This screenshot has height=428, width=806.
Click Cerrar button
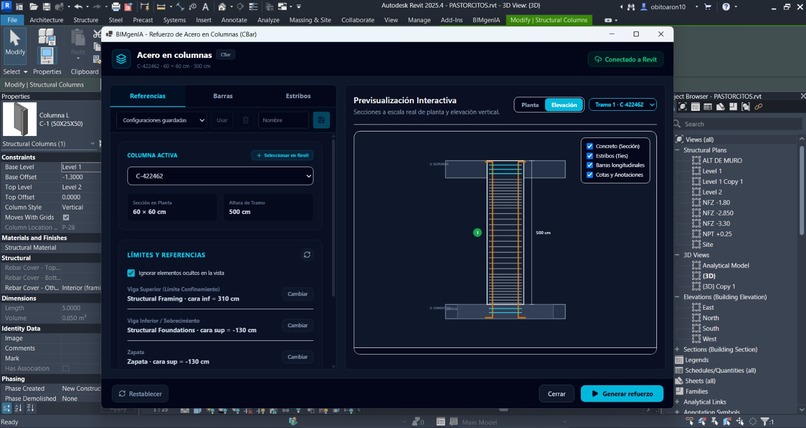click(x=557, y=394)
